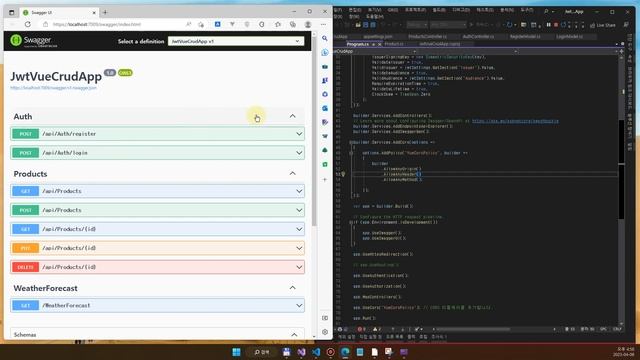This screenshot has height=360, width=640.
Task: Open a new browser tab
Action: (105, 13)
